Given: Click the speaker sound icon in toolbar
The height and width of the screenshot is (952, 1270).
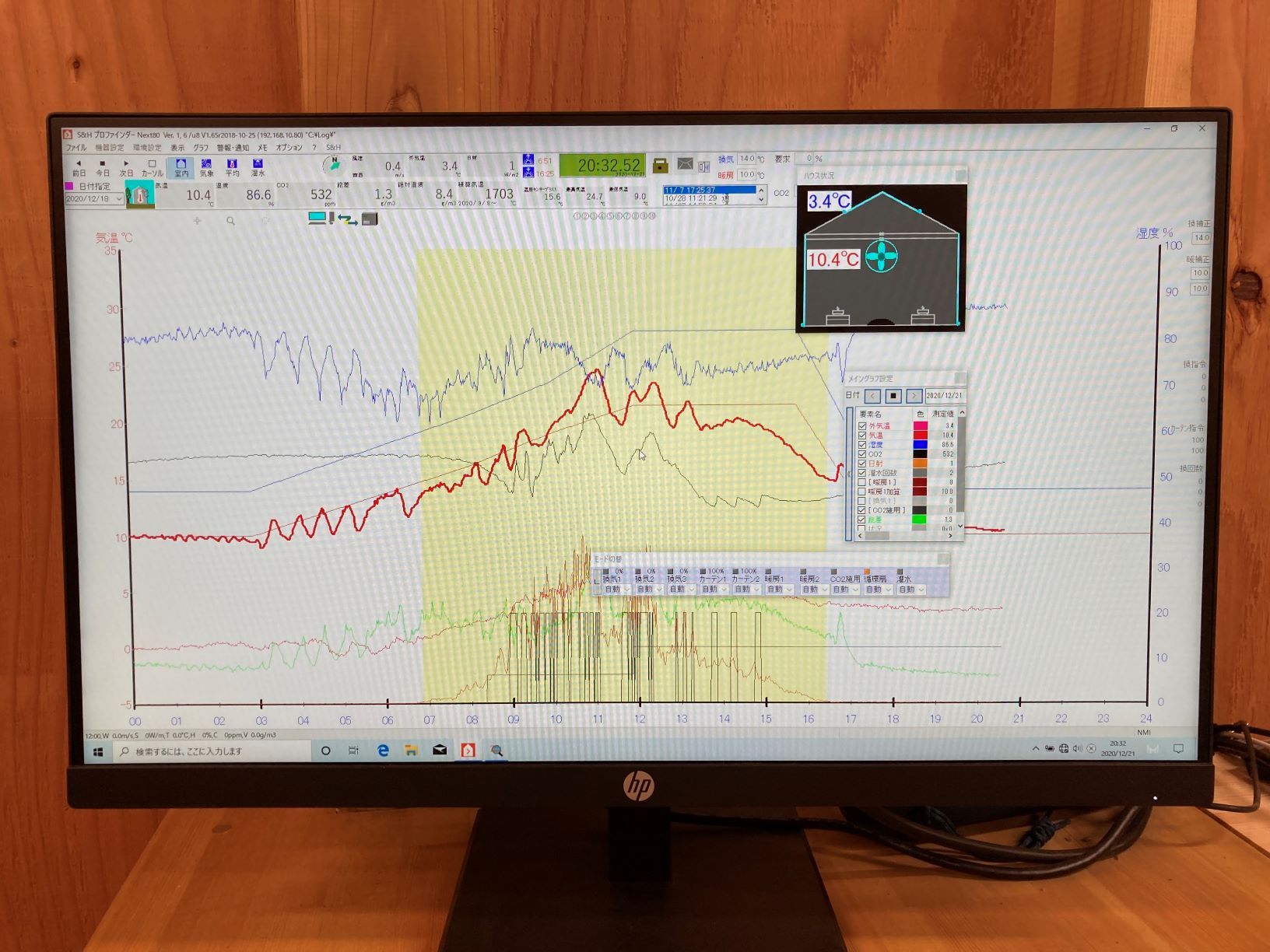Looking at the screenshot, I should [x=703, y=166].
